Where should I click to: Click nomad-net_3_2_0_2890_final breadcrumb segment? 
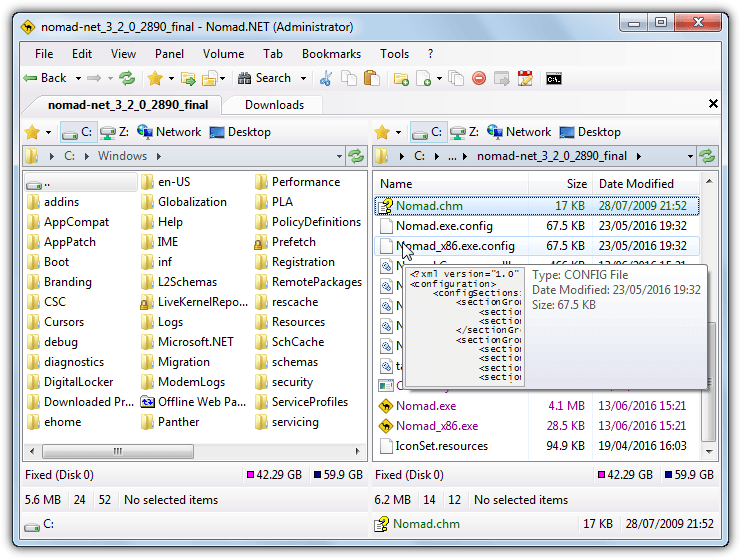coord(551,156)
